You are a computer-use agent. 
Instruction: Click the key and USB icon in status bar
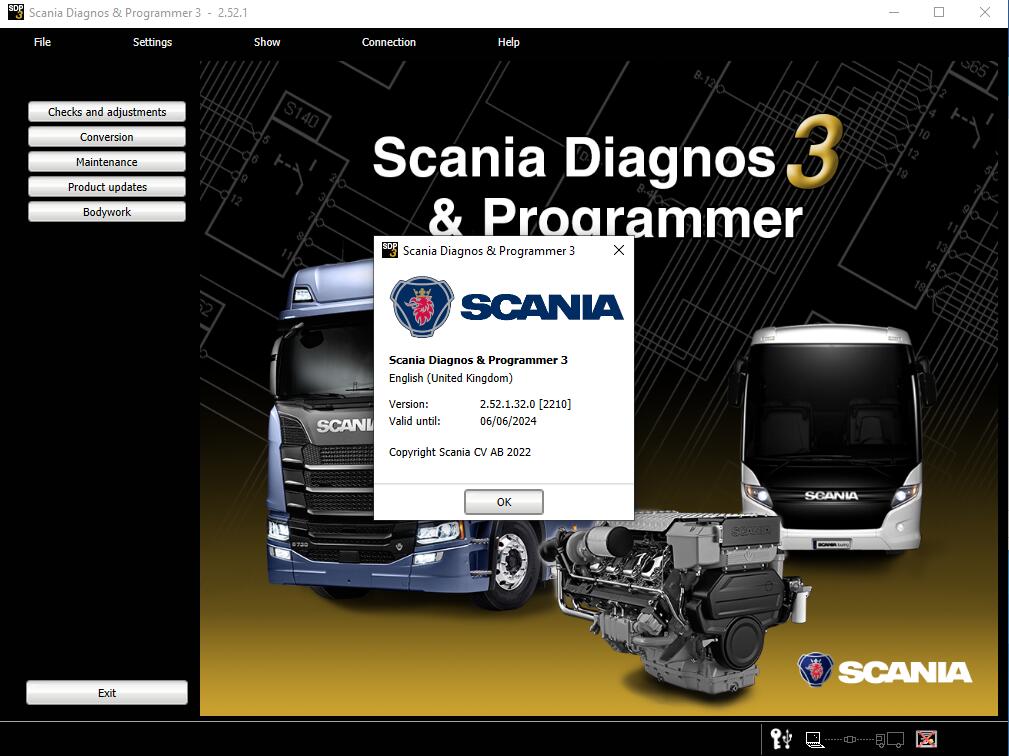click(x=779, y=740)
